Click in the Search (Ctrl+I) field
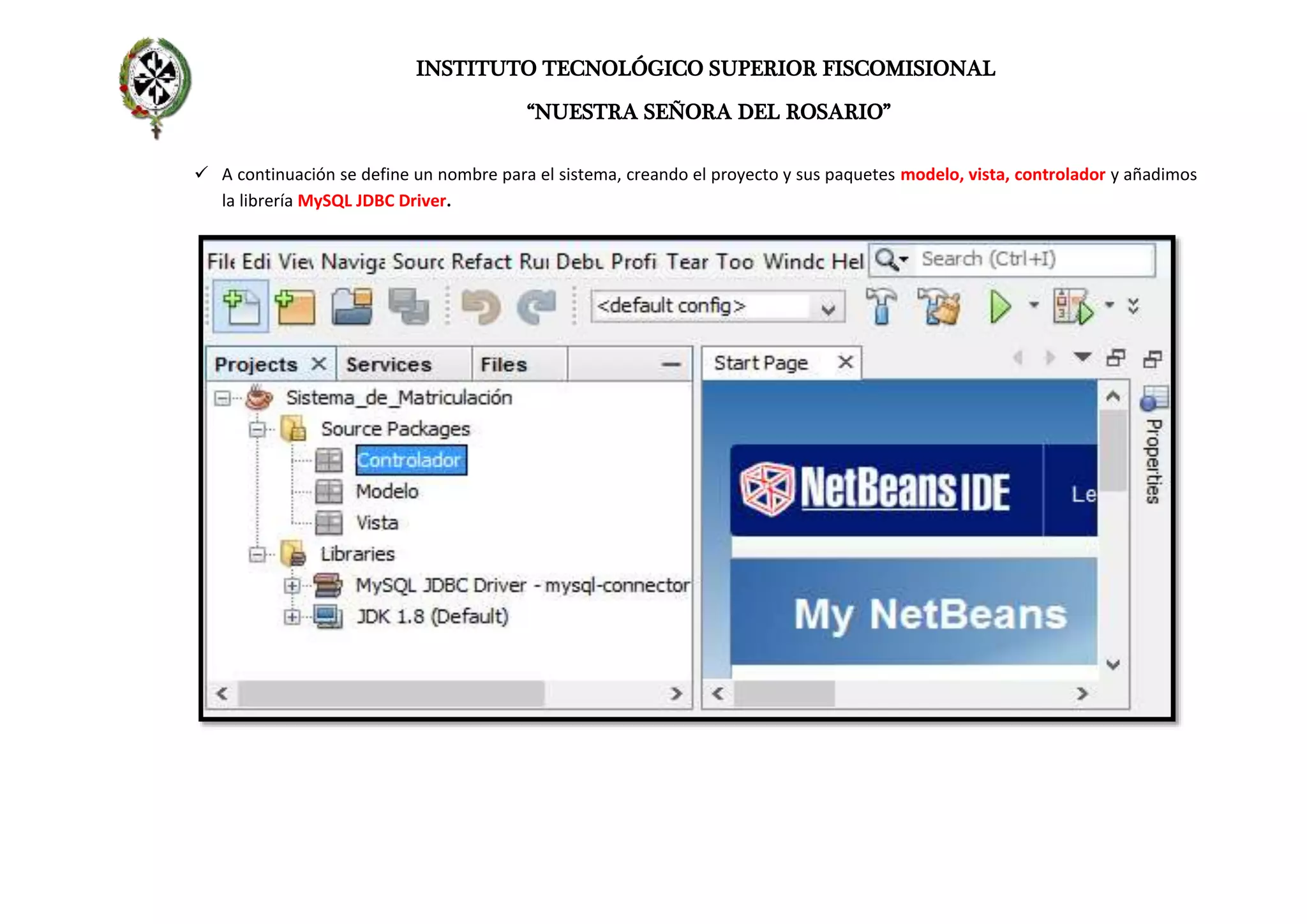Viewport: 1307px width, 924px height. 1034,260
